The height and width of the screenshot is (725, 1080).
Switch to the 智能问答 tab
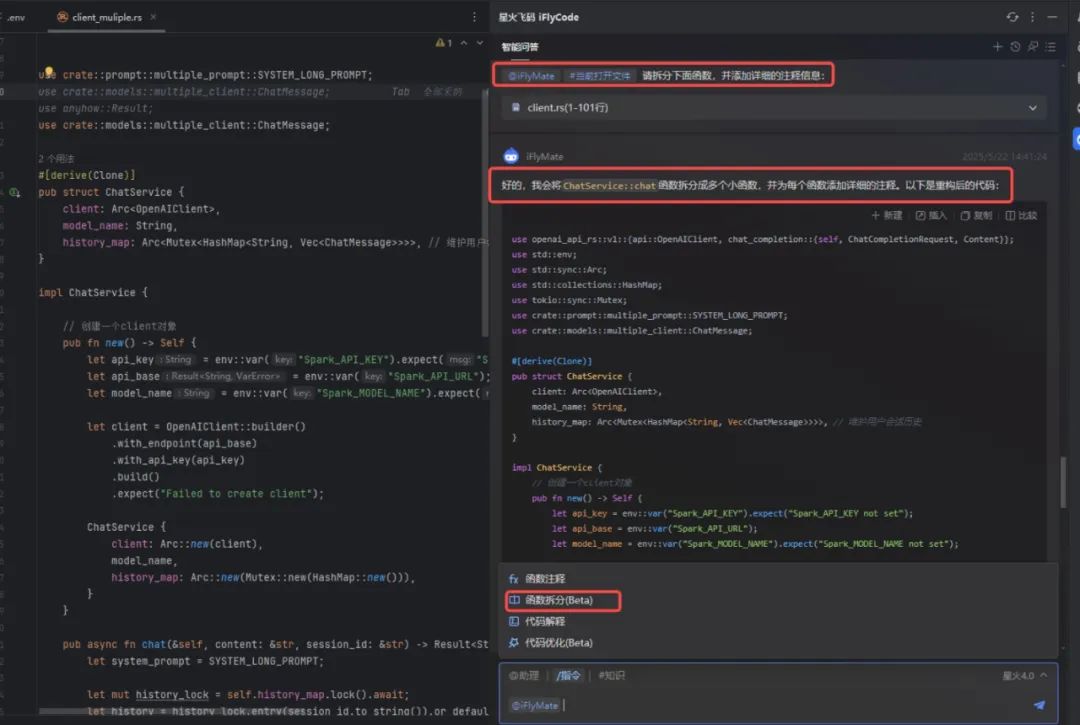520,47
